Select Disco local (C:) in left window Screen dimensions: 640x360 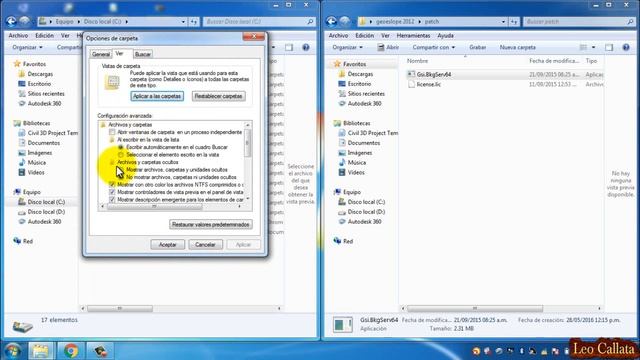click(46, 202)
